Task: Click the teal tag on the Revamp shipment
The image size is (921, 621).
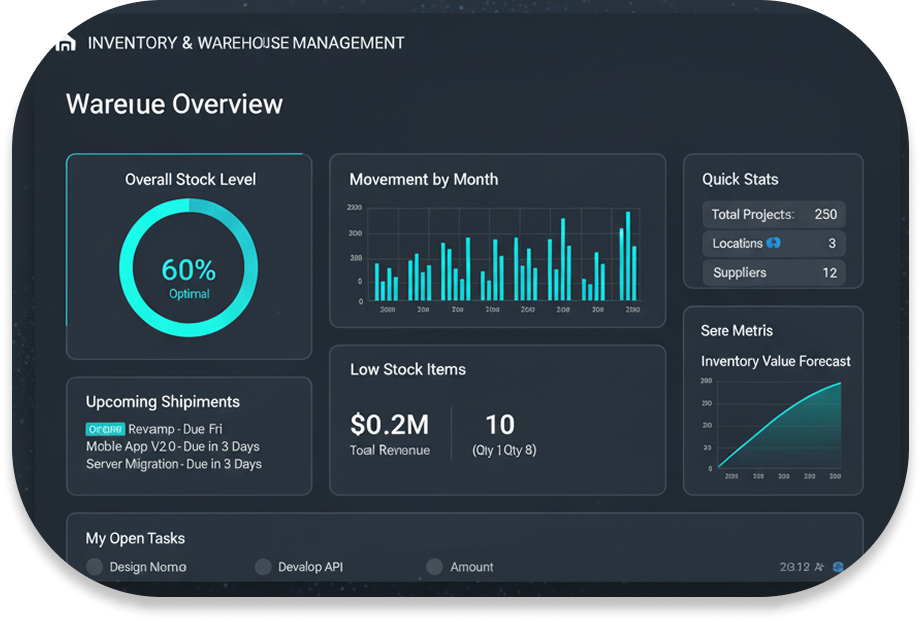Action: 105,428
